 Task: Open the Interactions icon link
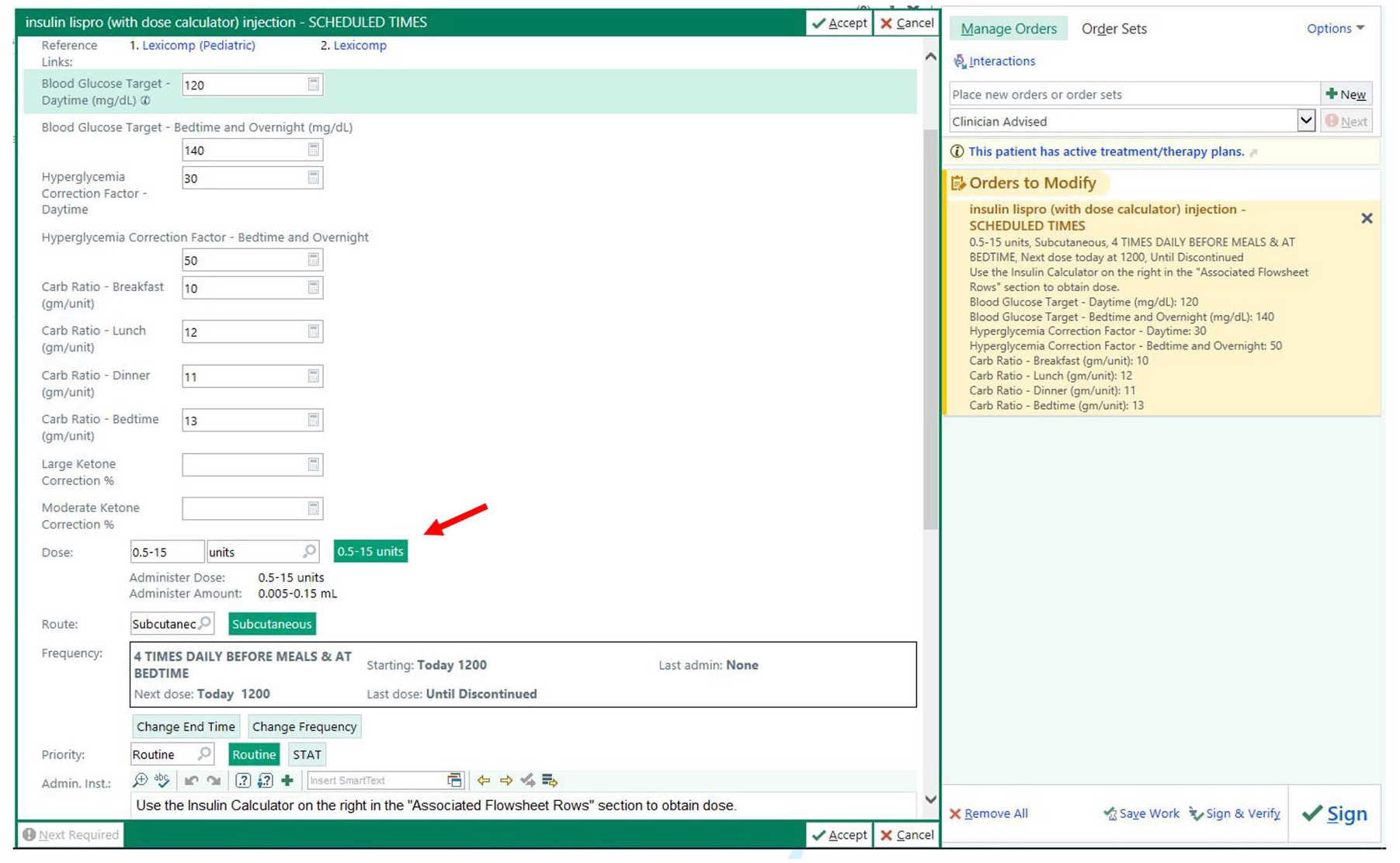tap(994, 61)
